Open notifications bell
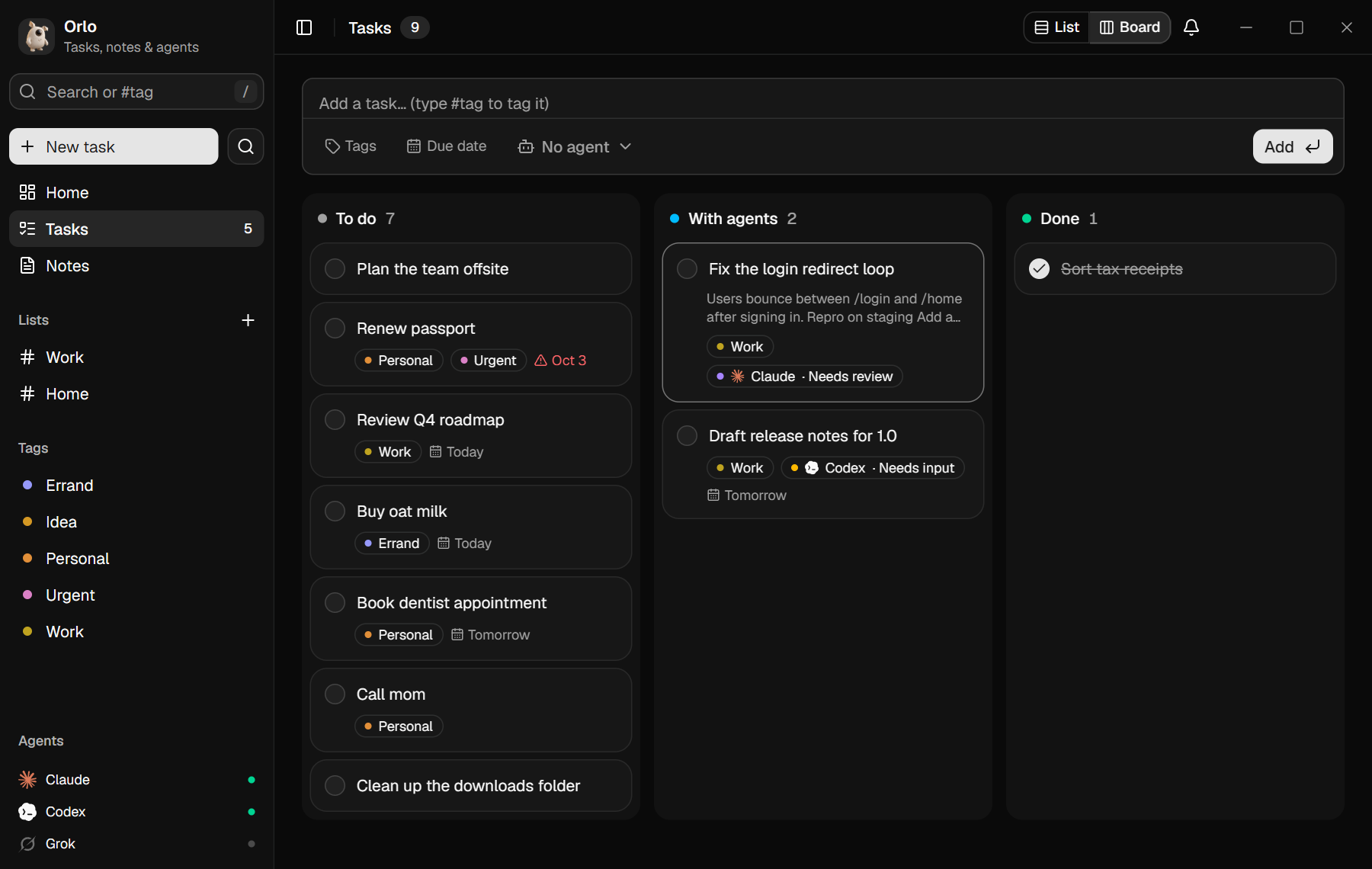The height and width of the screenshot is (869, 1372). (1191, 27)
